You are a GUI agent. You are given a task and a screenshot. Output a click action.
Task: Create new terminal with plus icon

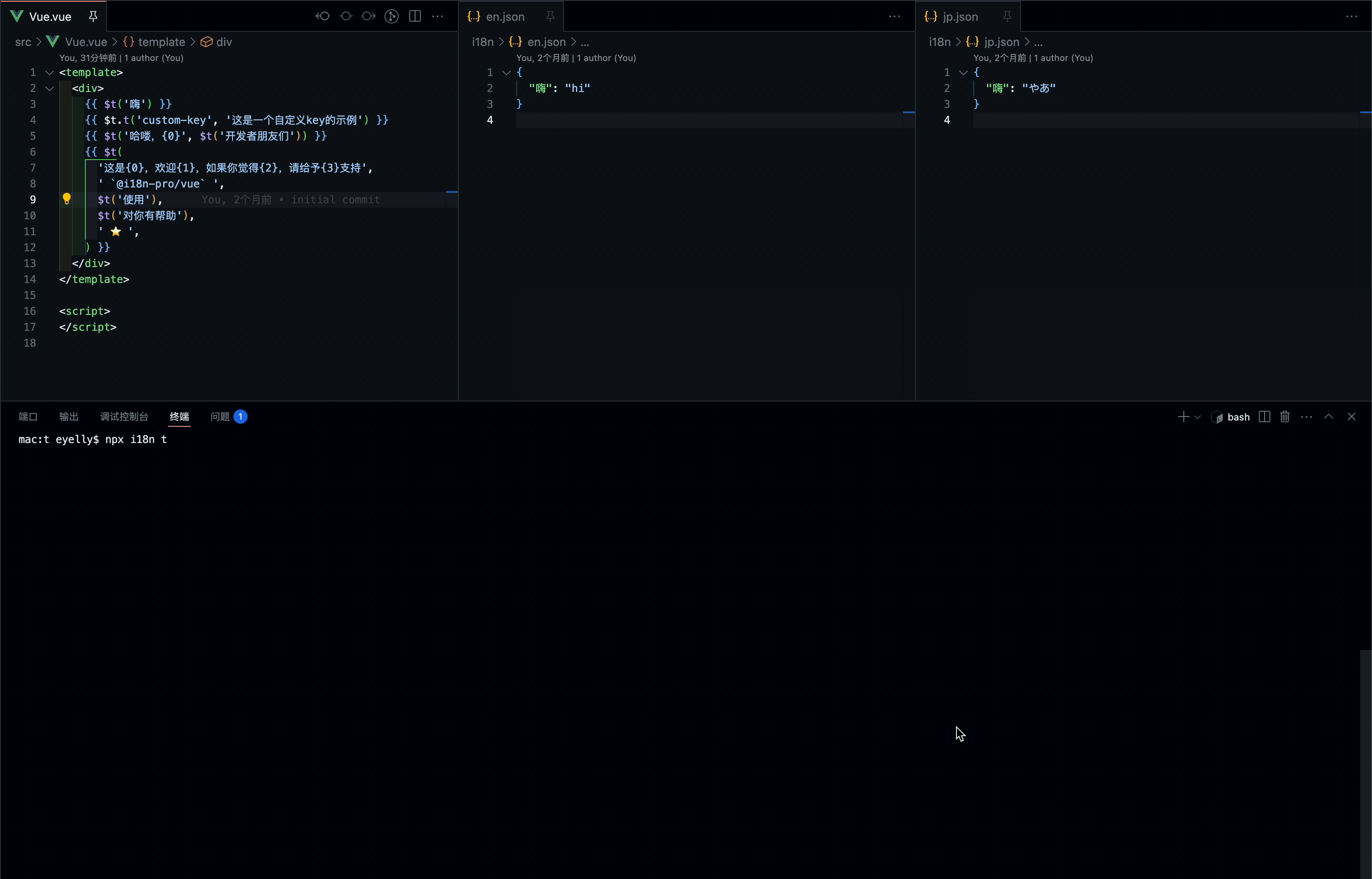1183,417
